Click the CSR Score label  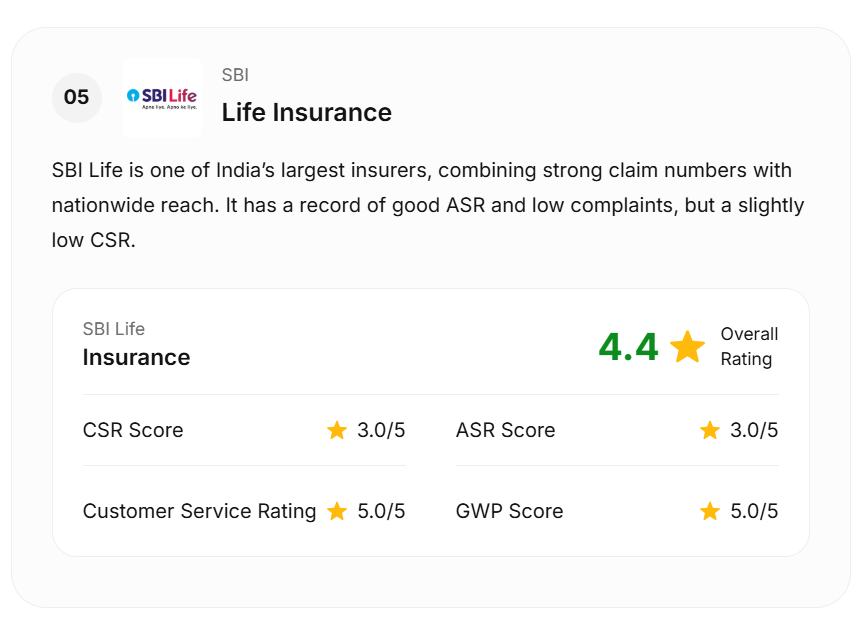tap(133, 430)
